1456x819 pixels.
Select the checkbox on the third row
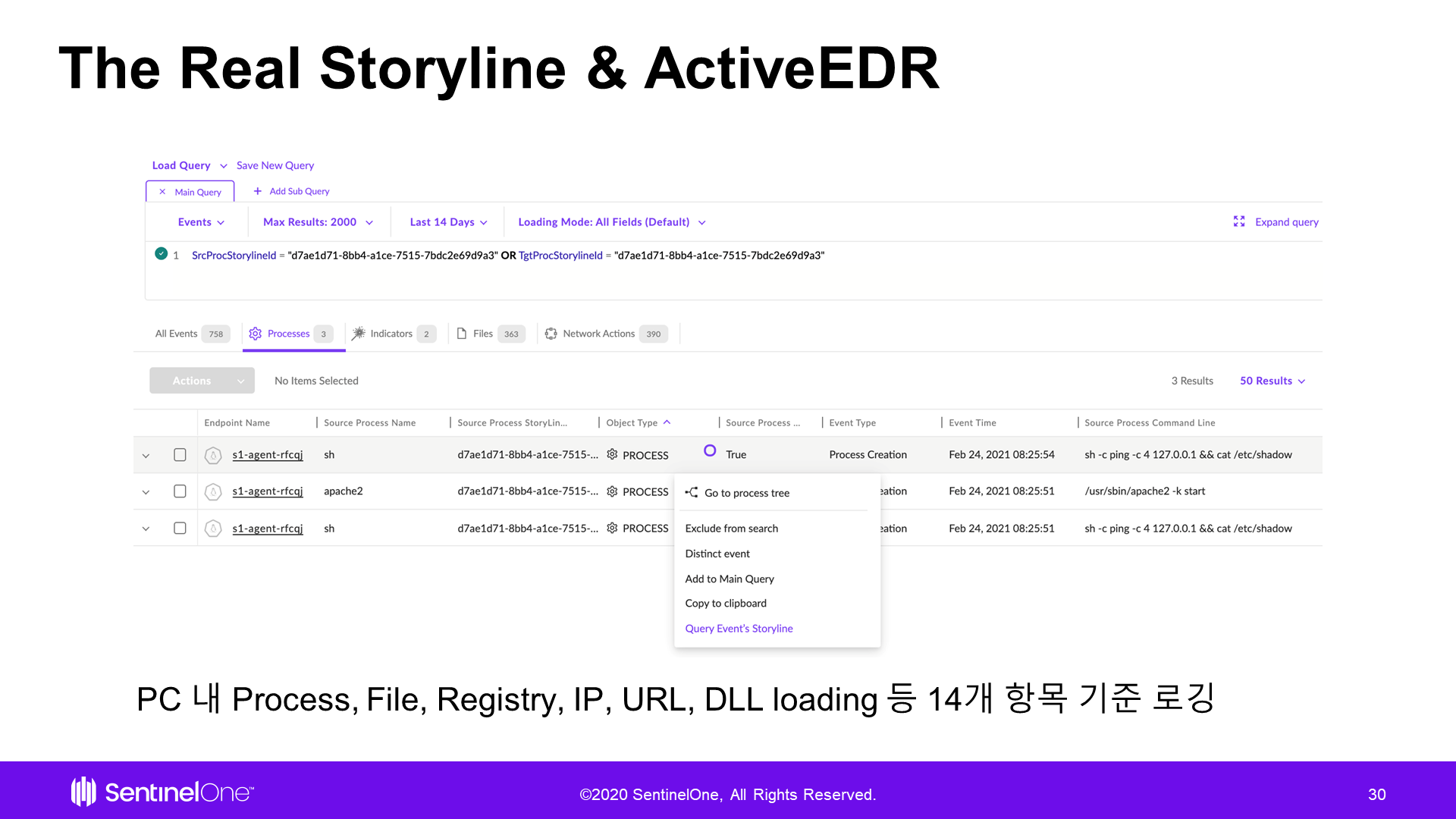click(x=180, y=529)
